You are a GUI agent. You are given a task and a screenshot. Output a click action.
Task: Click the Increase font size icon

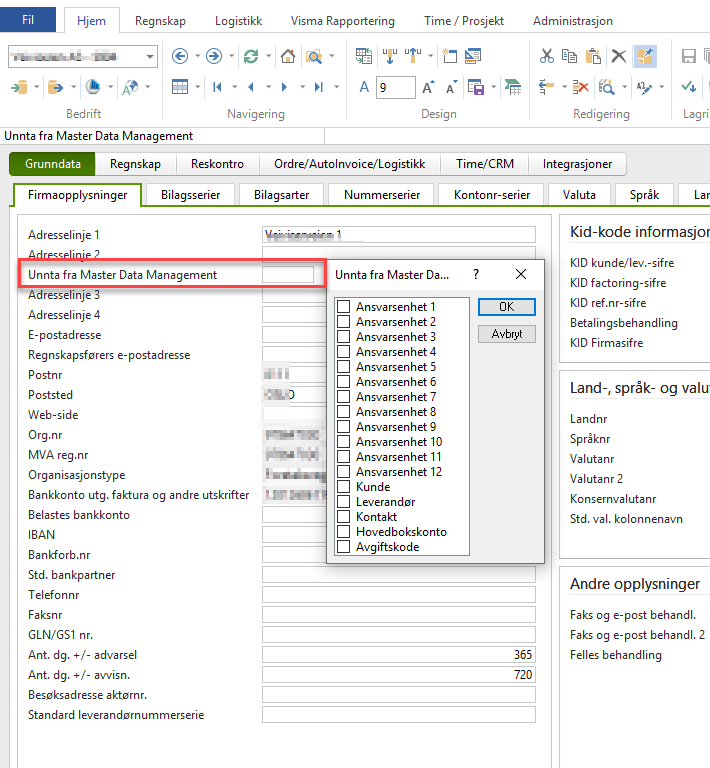pos(428,87)
